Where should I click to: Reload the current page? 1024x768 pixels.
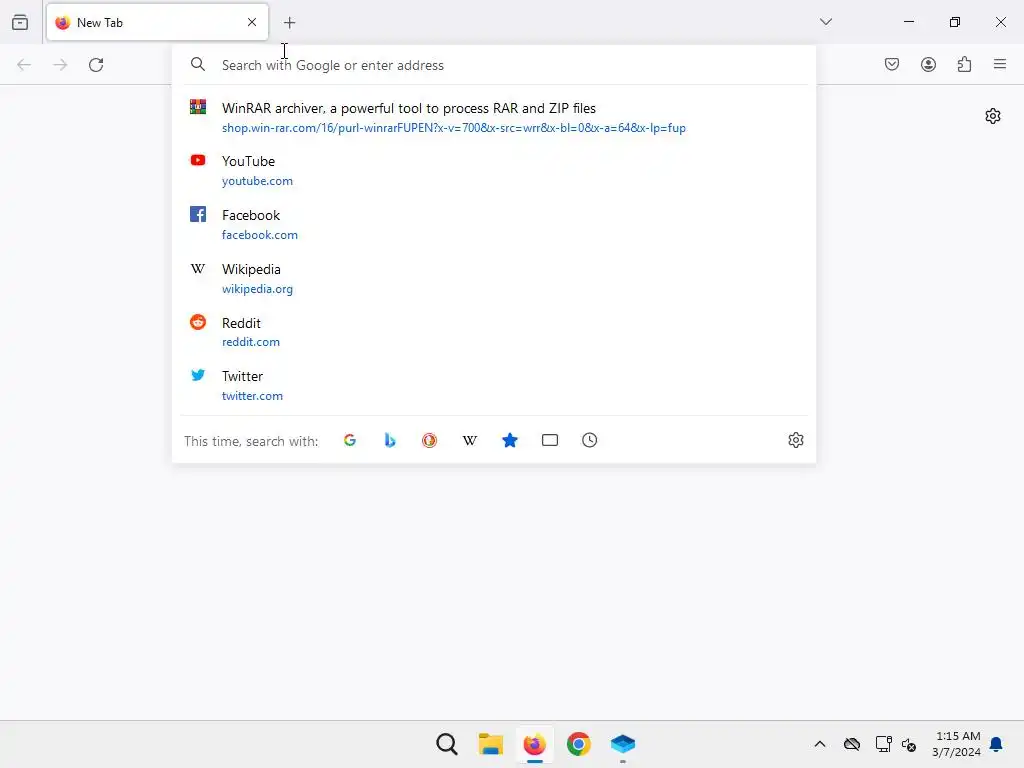point(96,65)
